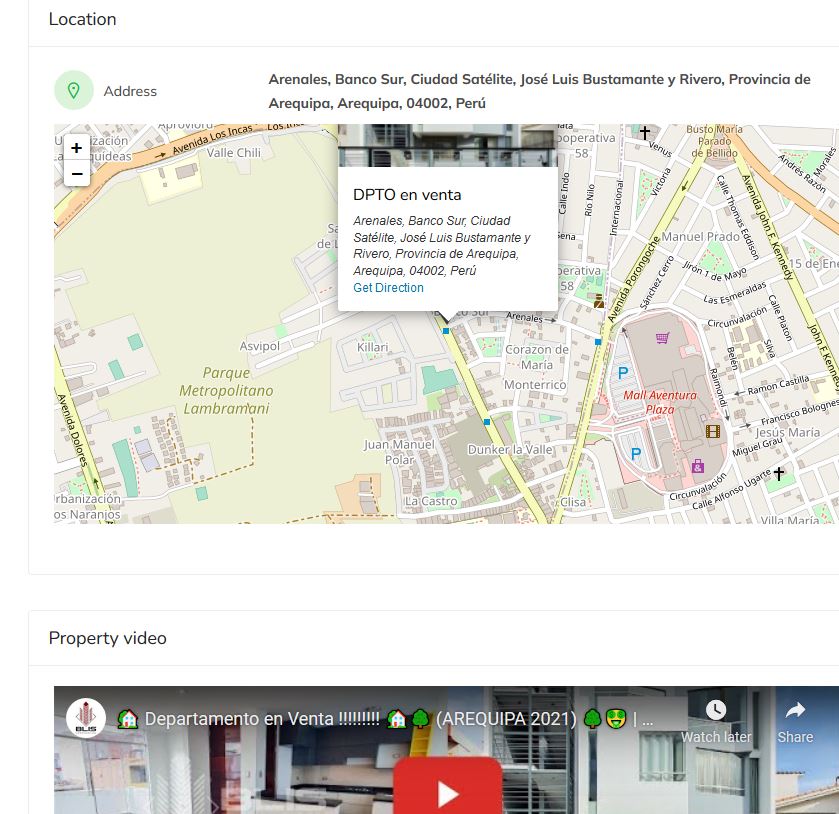Click the Corazon de María label
This screenshot has height=814, width=839.
tap(537, 357)
